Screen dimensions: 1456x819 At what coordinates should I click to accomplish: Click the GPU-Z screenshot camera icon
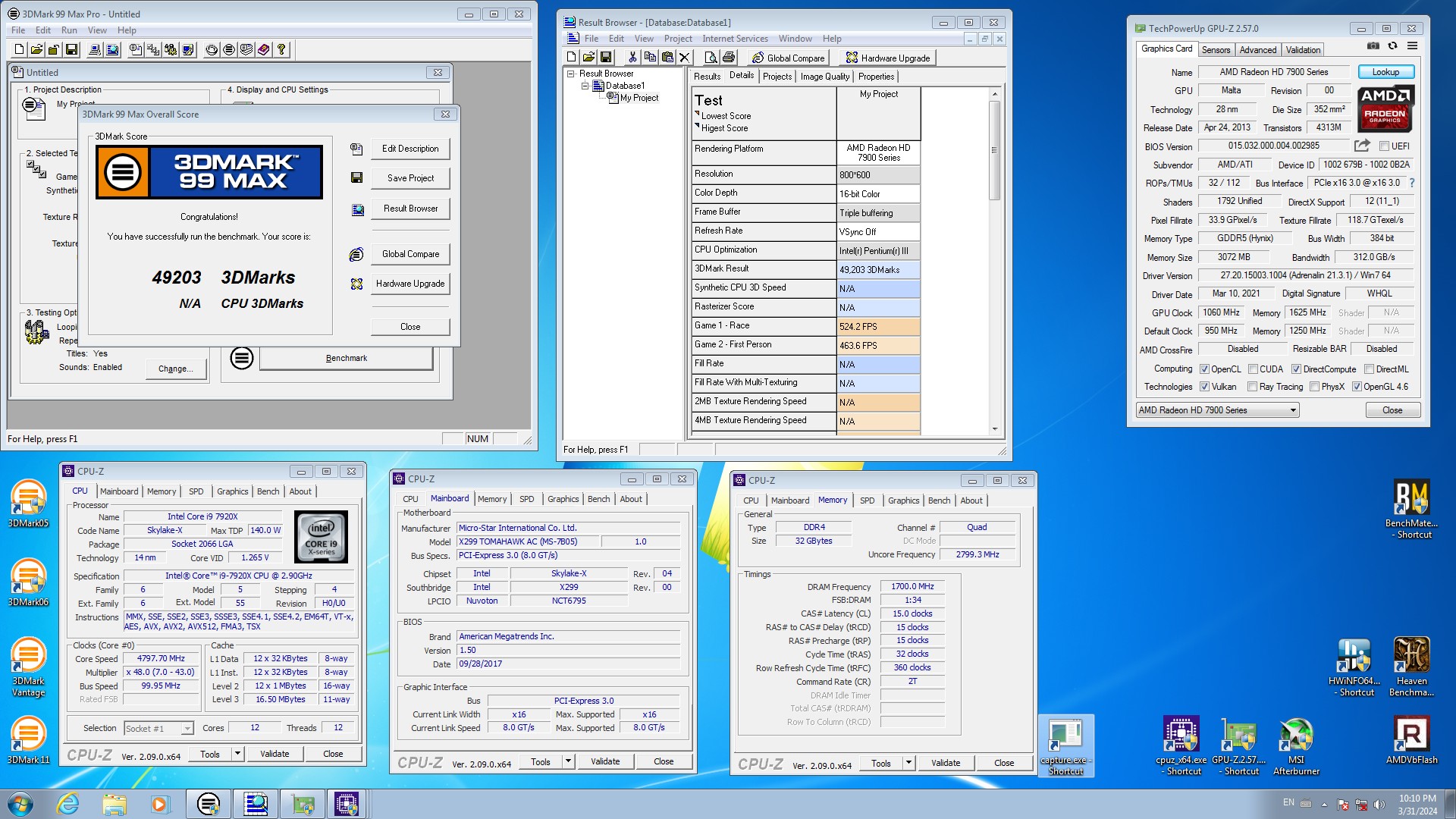click(1373, 46)
